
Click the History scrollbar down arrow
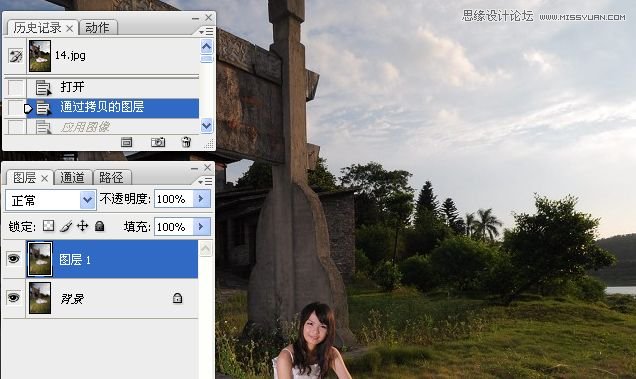206,125
